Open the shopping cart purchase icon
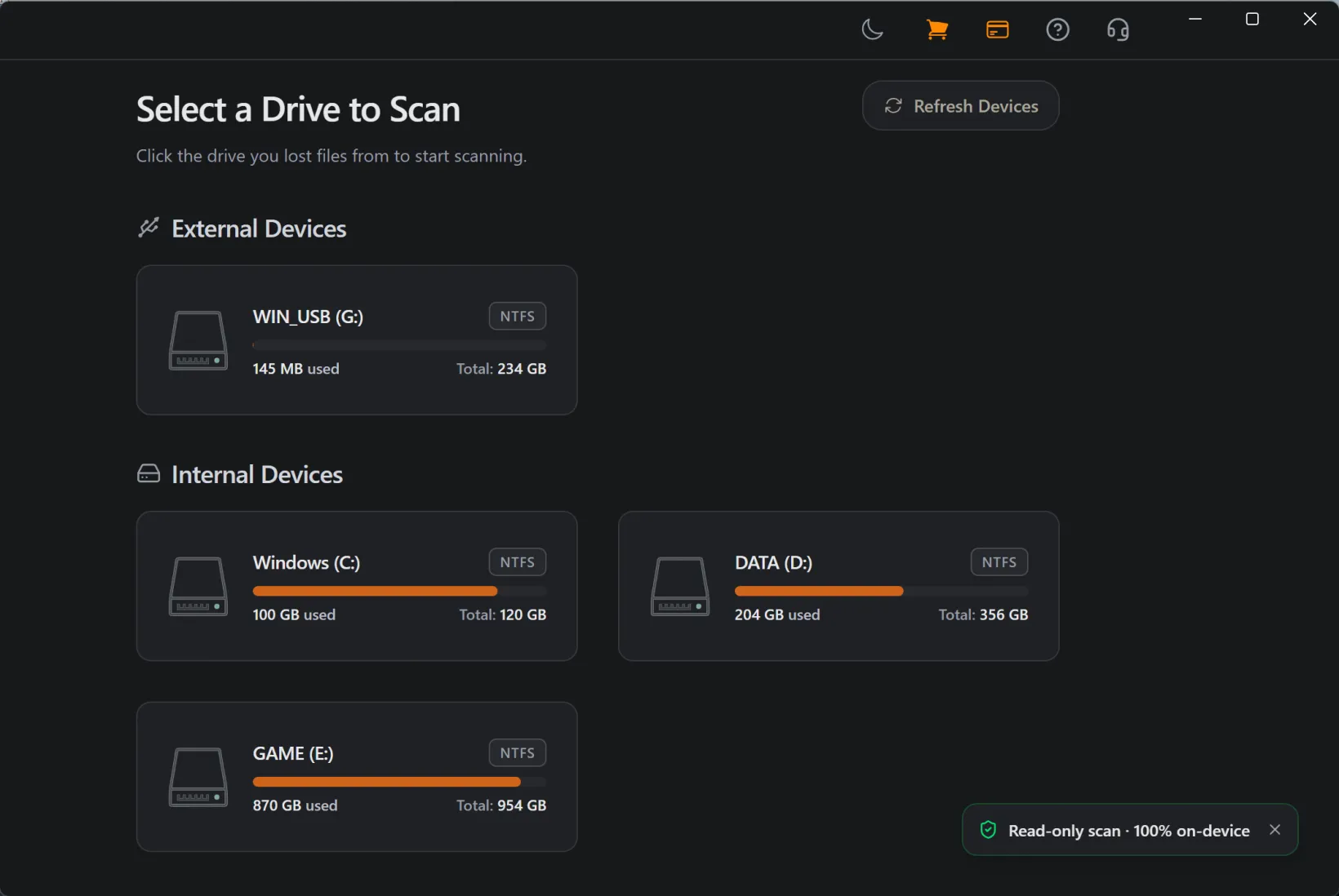Screen dimensions: 1339x896 tap(936, 30)
